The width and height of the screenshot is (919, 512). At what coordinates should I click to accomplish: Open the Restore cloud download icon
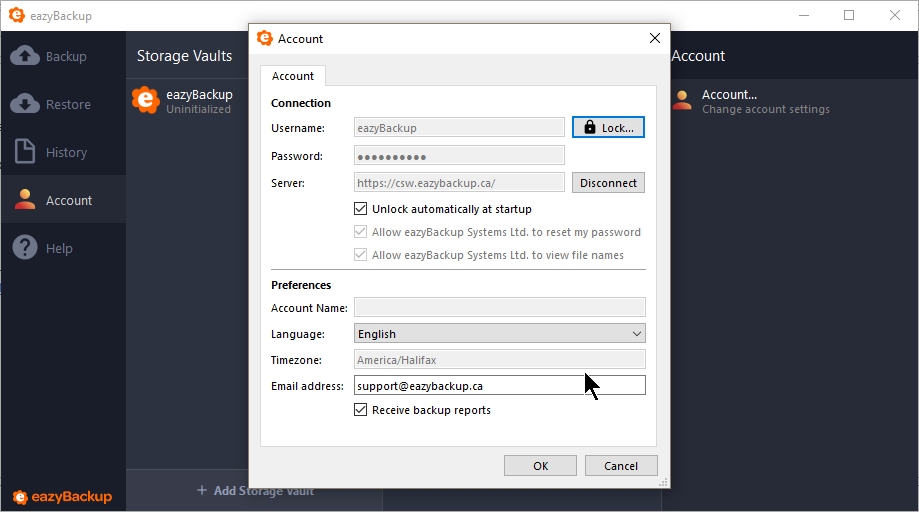pyautogui.click(x=25, y=104)
